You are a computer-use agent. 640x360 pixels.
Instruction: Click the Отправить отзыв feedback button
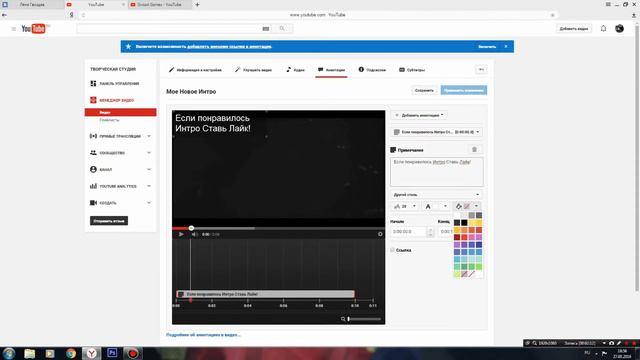coord(109,221)
